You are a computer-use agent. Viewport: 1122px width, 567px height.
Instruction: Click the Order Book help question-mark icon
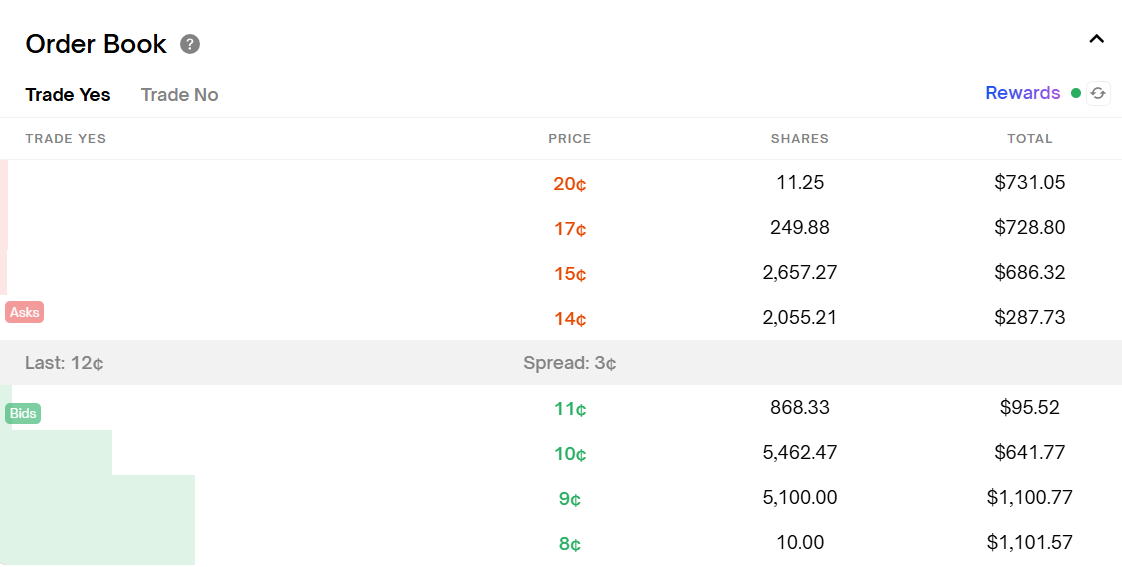tap(190, 44)
